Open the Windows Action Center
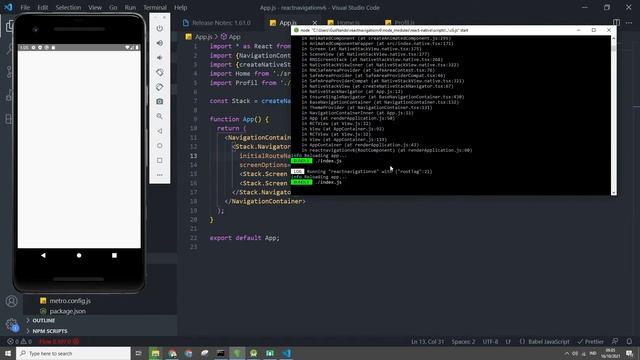Viewport: 640px width, 360px height. tap(629, 353)
